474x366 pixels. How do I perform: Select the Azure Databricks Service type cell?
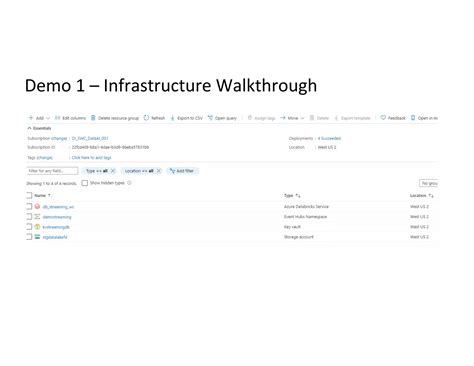click(x=306, y=207)
